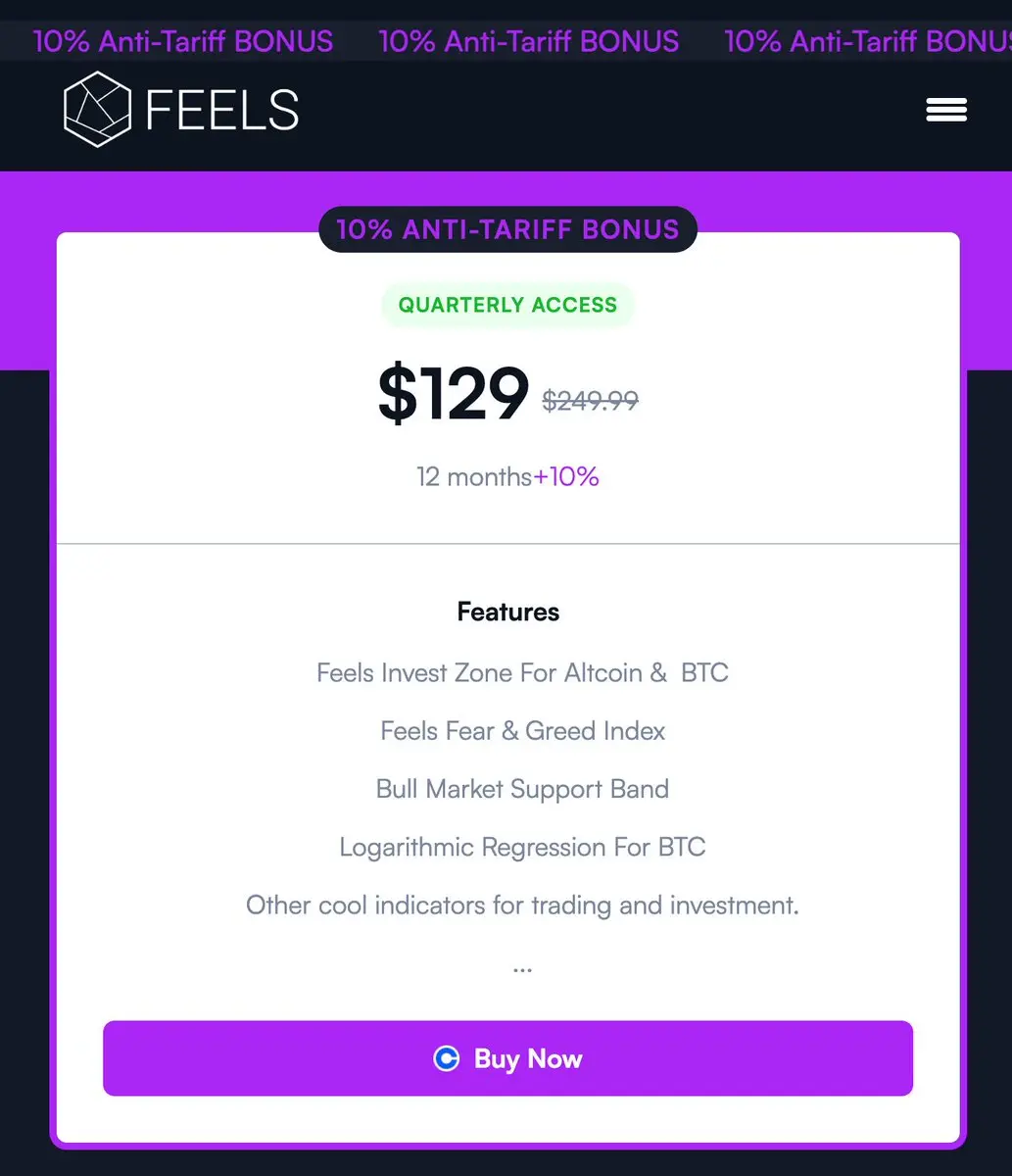Click the FEELS wordmark text

point(222,110)
